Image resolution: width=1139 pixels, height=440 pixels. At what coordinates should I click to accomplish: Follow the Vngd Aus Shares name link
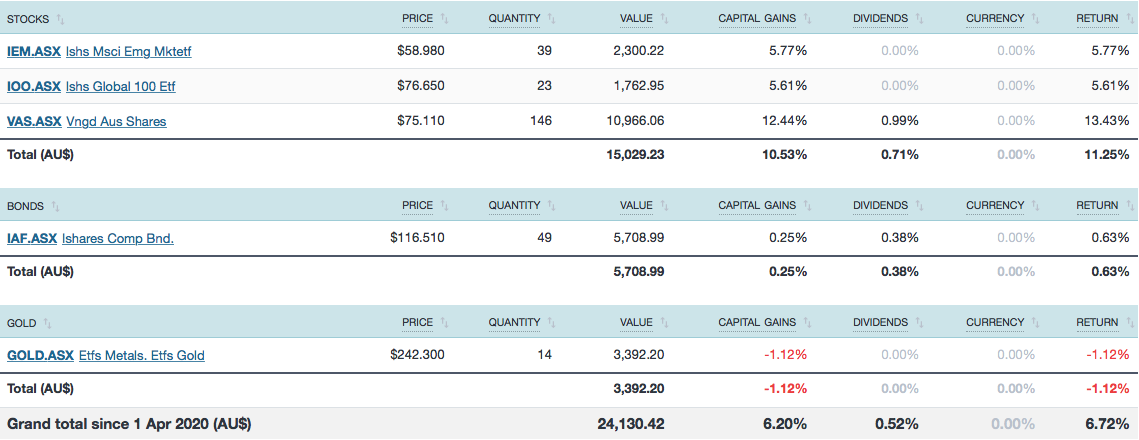116,122
